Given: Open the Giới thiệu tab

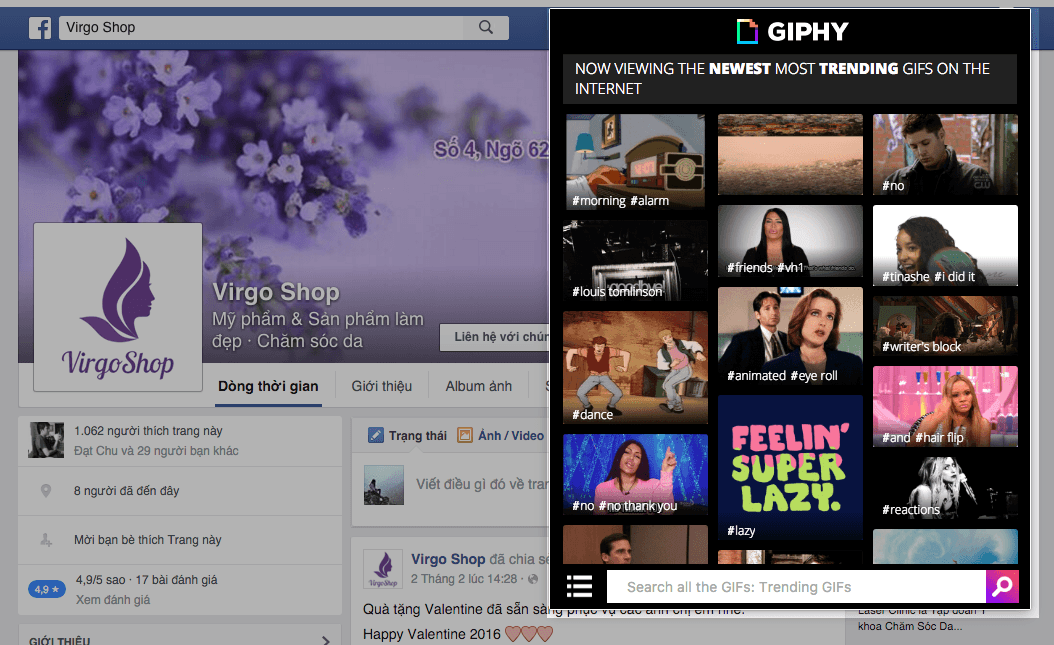Looking at the screenshot, I should tap(382, 386).
